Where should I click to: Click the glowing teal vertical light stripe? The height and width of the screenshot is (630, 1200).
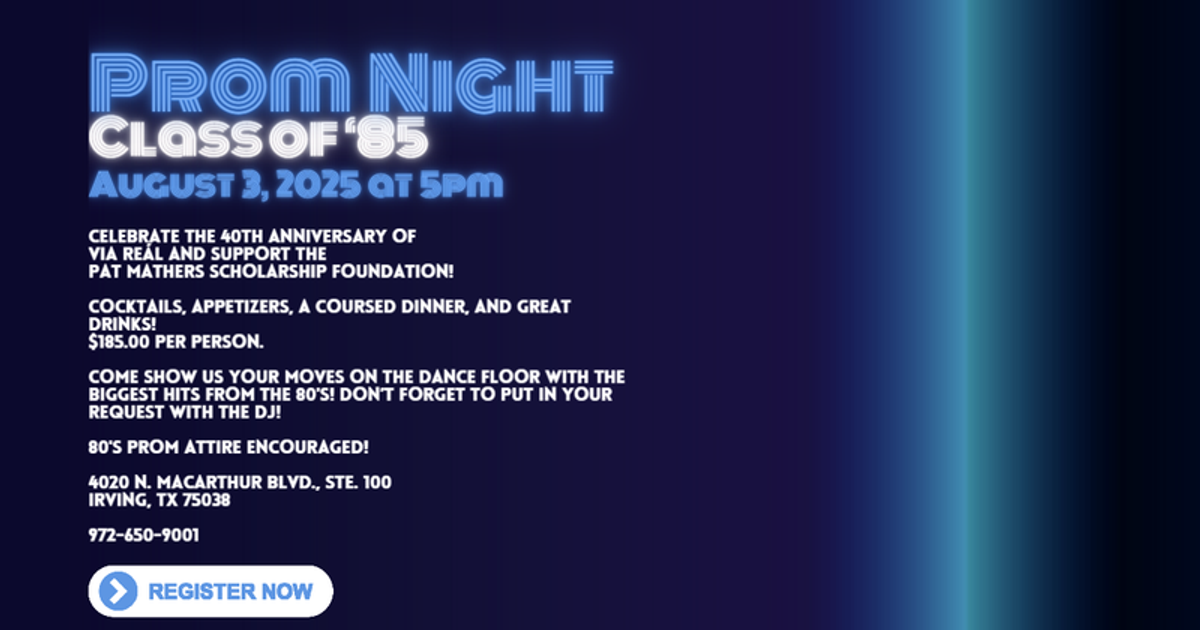tap(962, 315)
